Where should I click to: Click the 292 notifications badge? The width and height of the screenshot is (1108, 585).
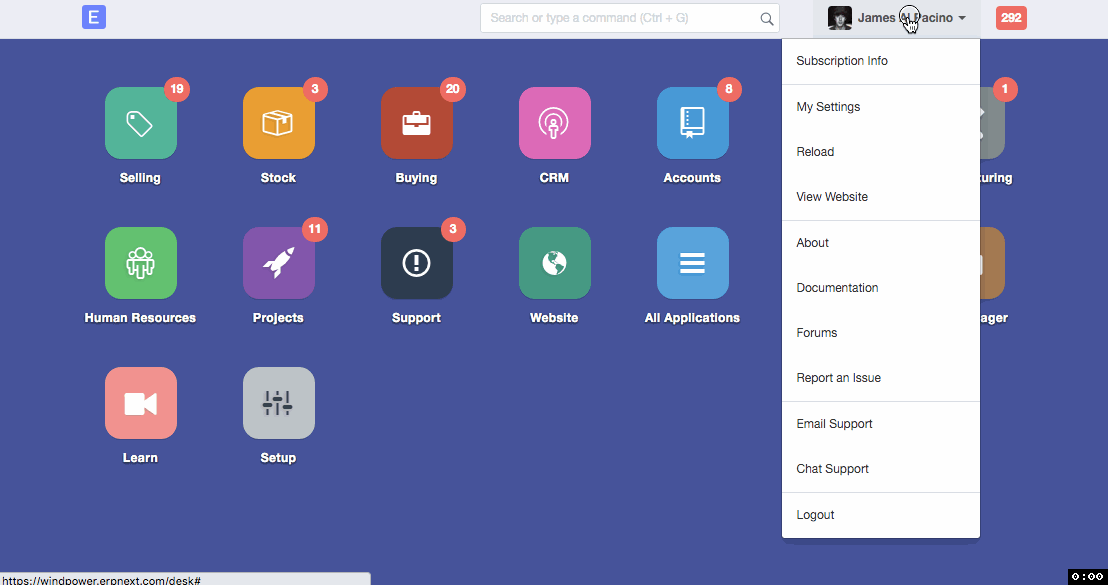[1011, 18]
